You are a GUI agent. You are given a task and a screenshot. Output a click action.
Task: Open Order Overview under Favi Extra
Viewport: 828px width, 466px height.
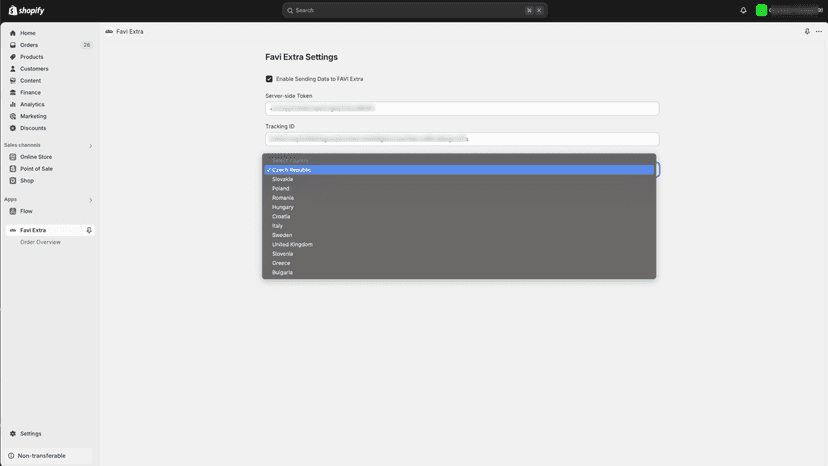click(40, 242)
